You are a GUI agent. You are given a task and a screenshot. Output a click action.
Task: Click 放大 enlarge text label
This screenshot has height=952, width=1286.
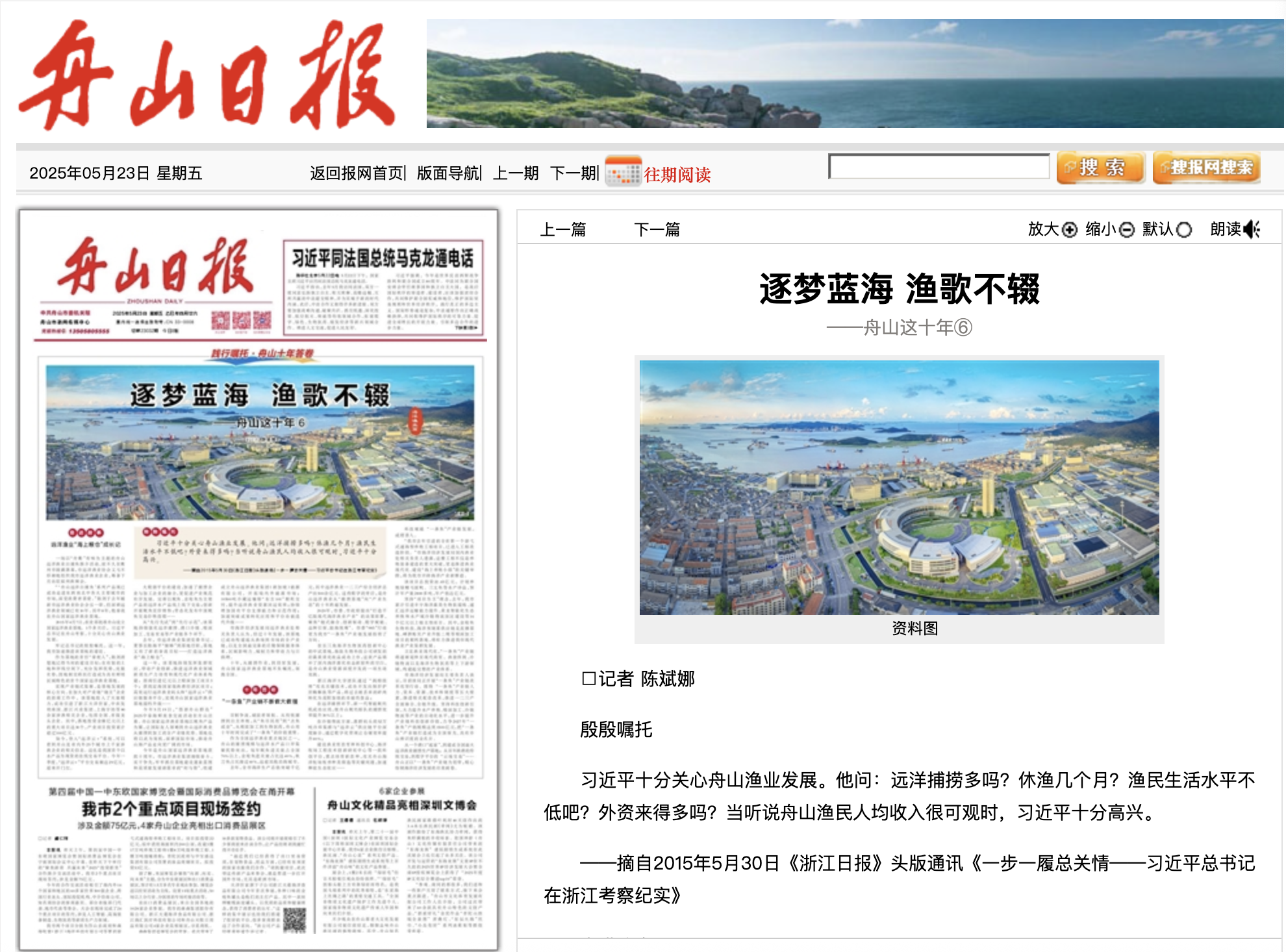[x=1044, y=229]
